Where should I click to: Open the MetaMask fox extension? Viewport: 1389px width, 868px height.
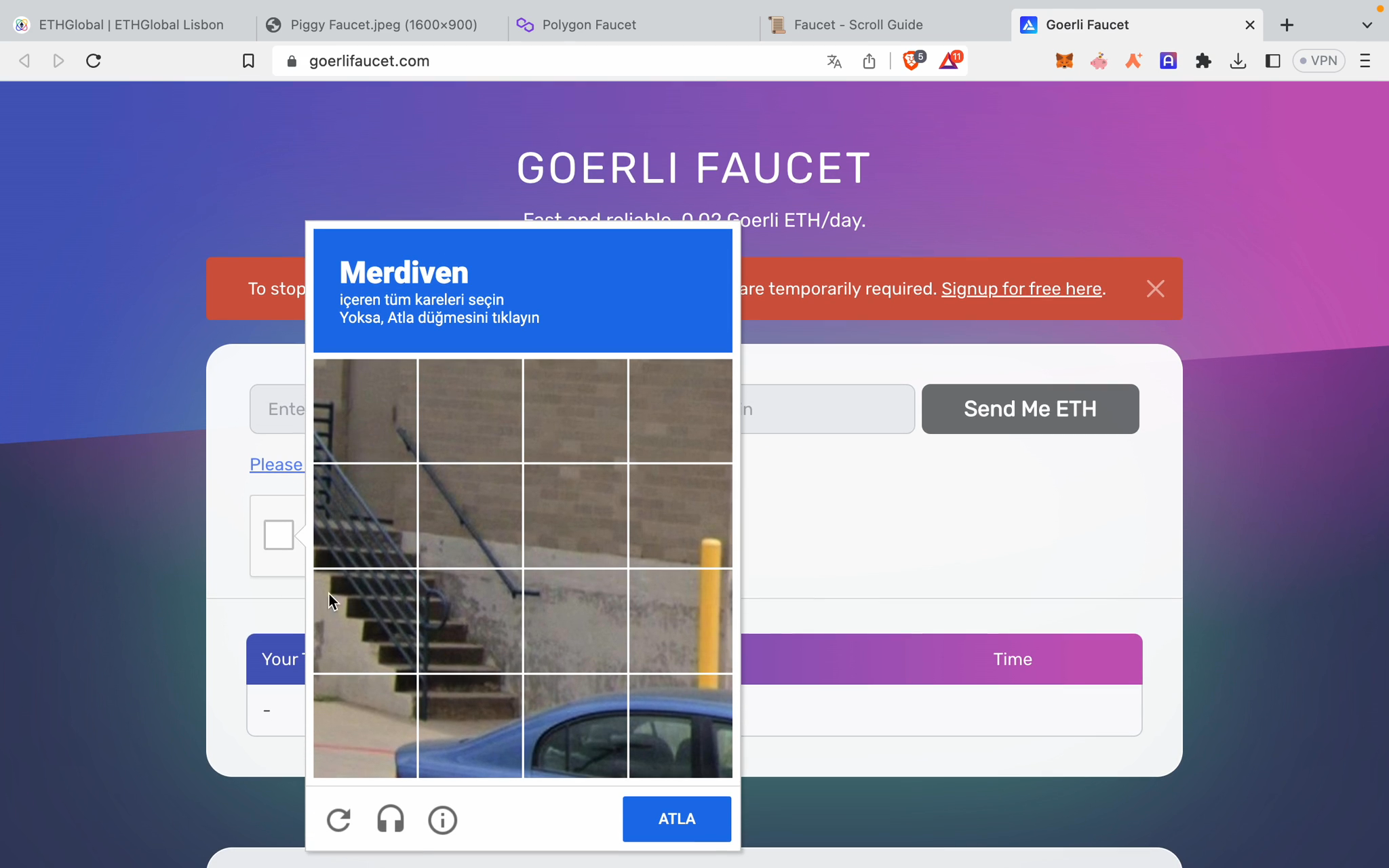coord(1064,61)
